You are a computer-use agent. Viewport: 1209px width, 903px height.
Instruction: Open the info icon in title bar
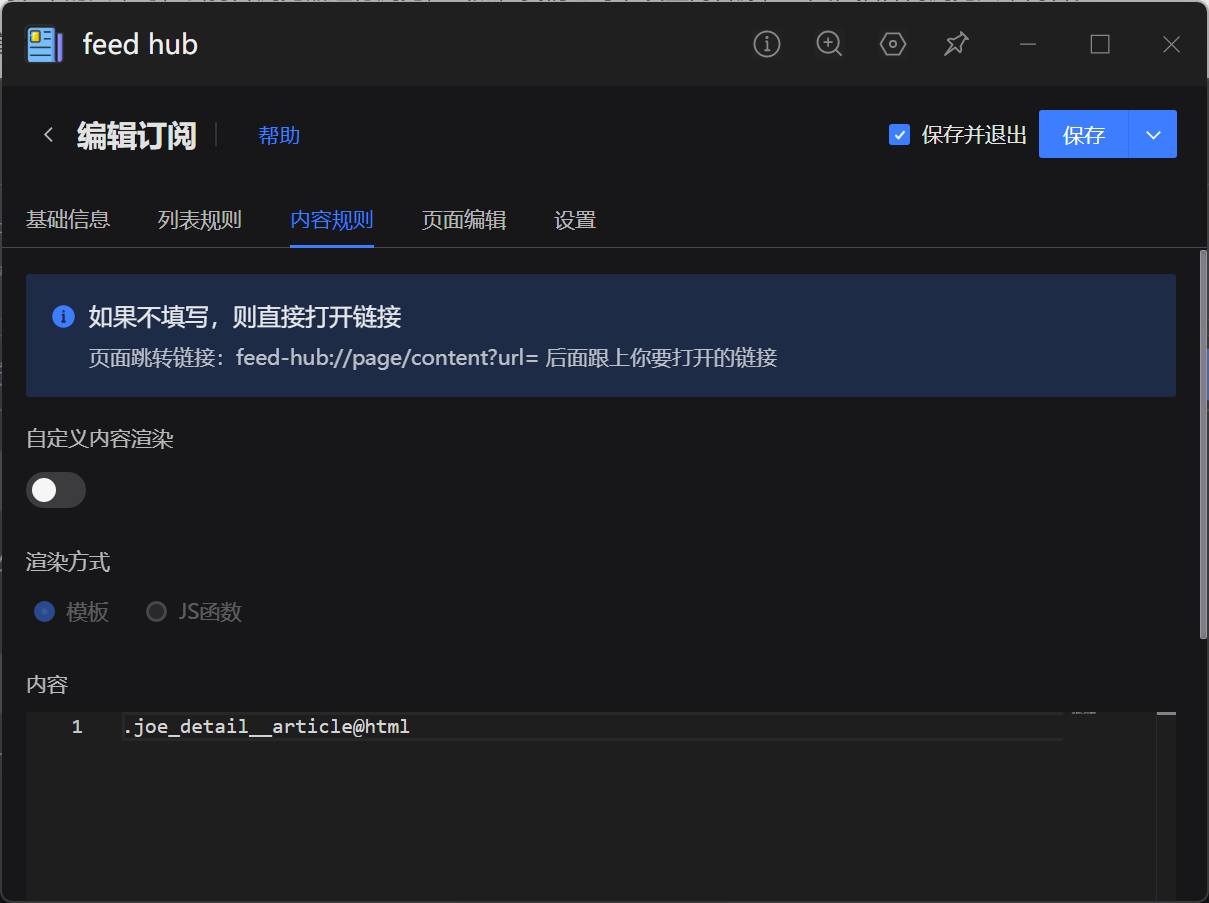click(x=767, y=44)
